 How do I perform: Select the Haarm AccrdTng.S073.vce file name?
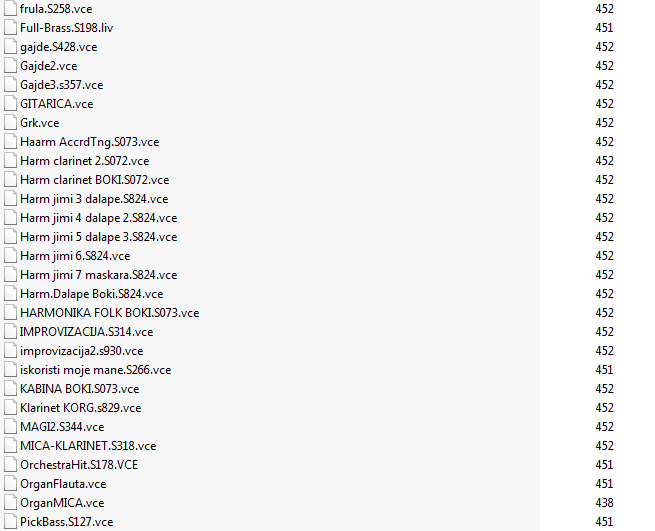(x=89, y=142)
